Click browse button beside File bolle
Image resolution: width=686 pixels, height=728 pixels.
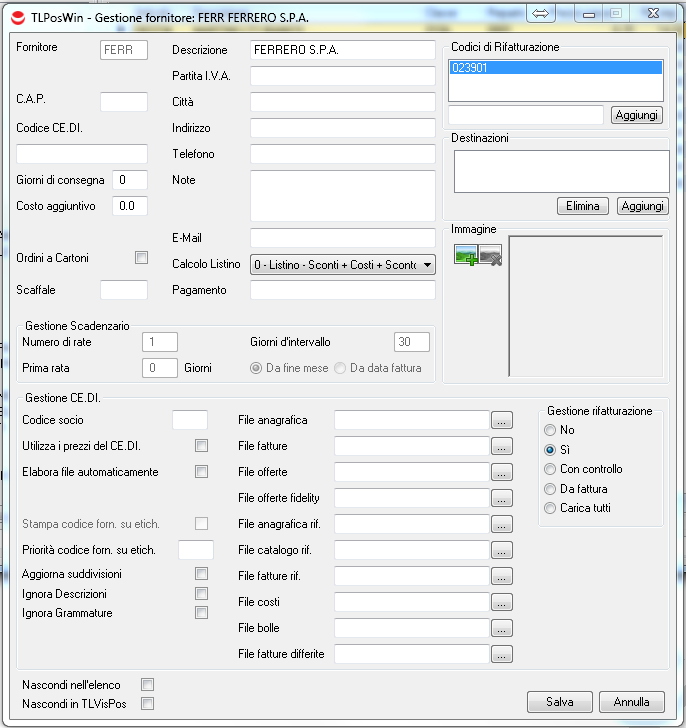[x=502, y=628]
